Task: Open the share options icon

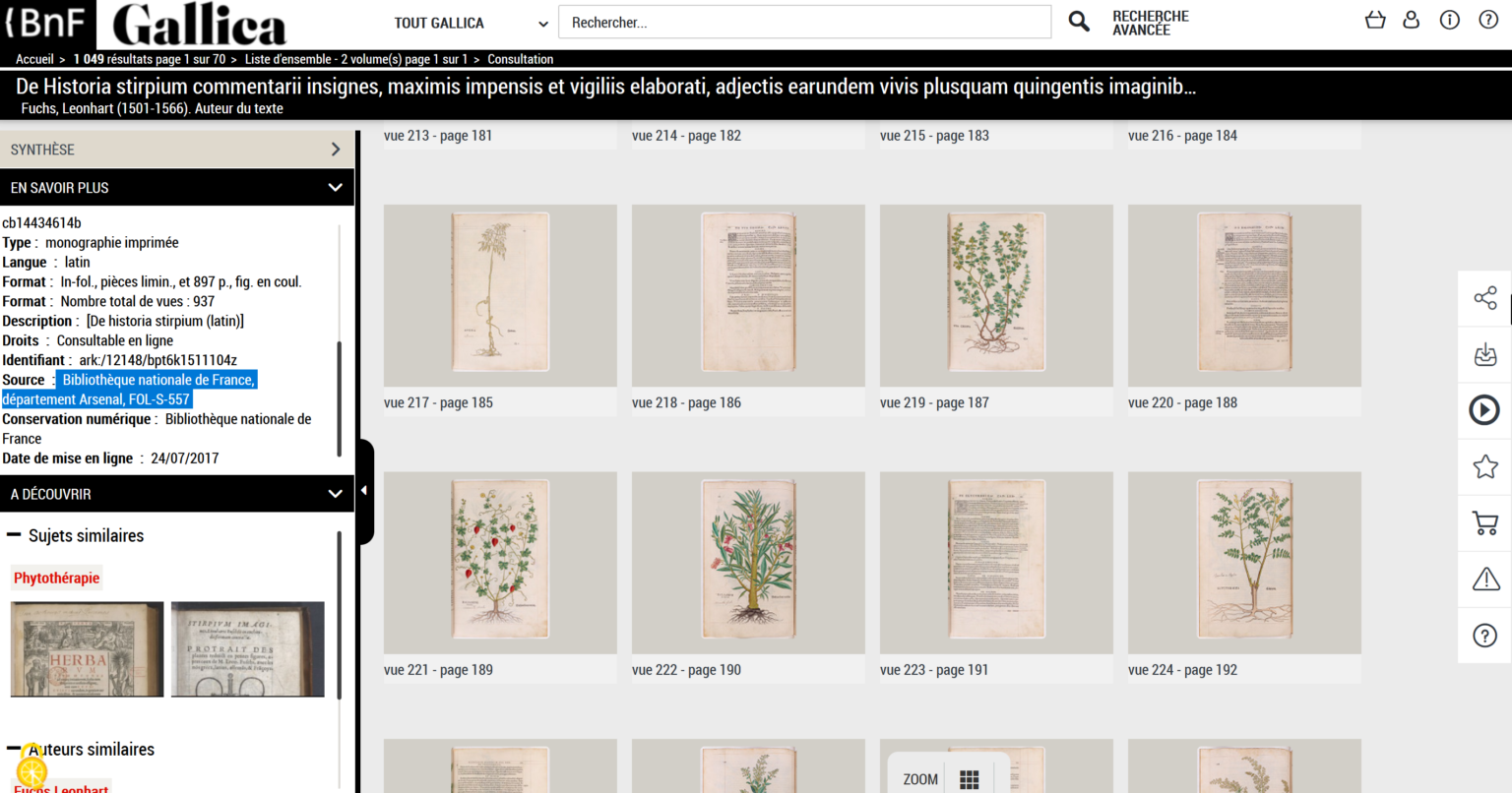Action: click(x=1483, y=298)
